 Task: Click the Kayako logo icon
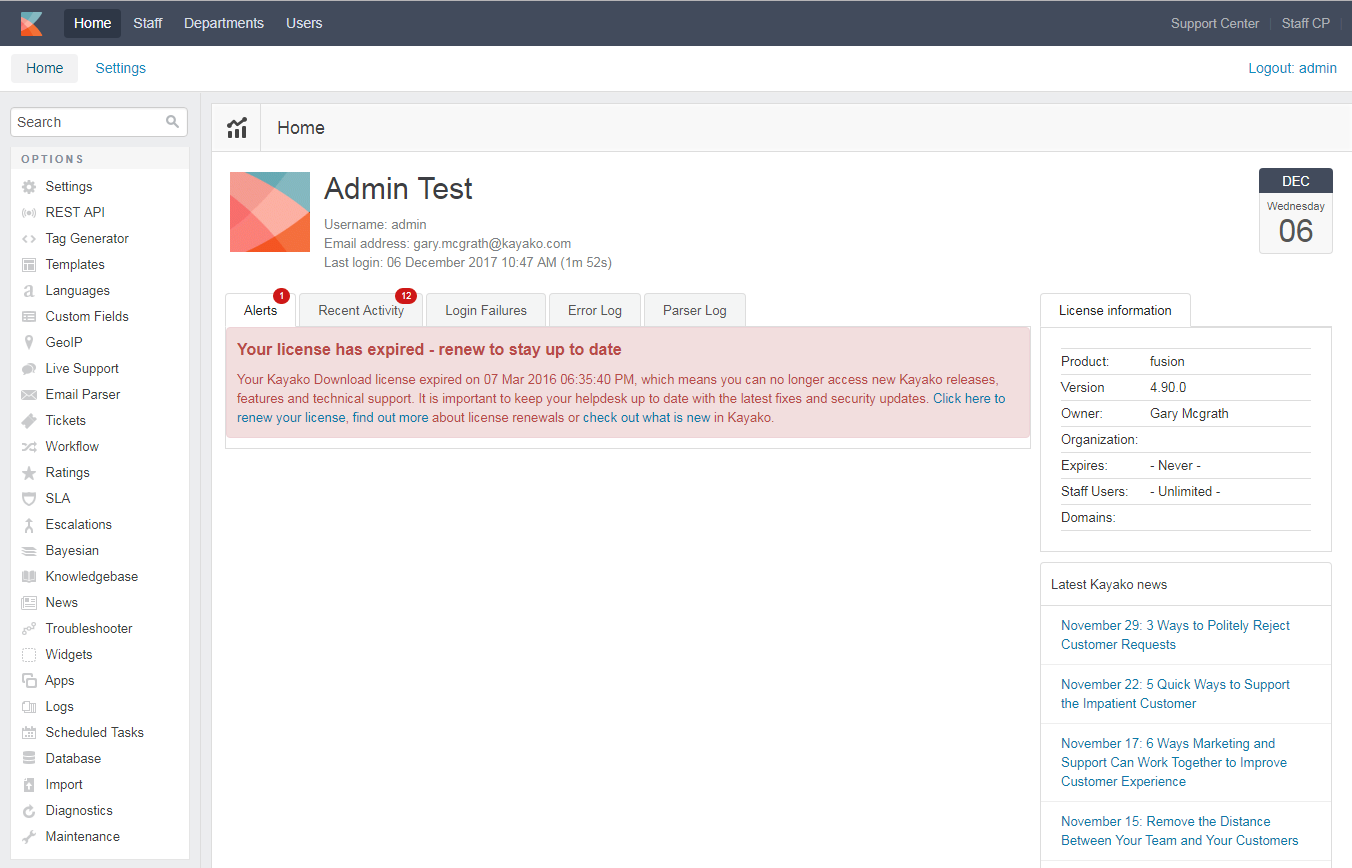[32, 23]
